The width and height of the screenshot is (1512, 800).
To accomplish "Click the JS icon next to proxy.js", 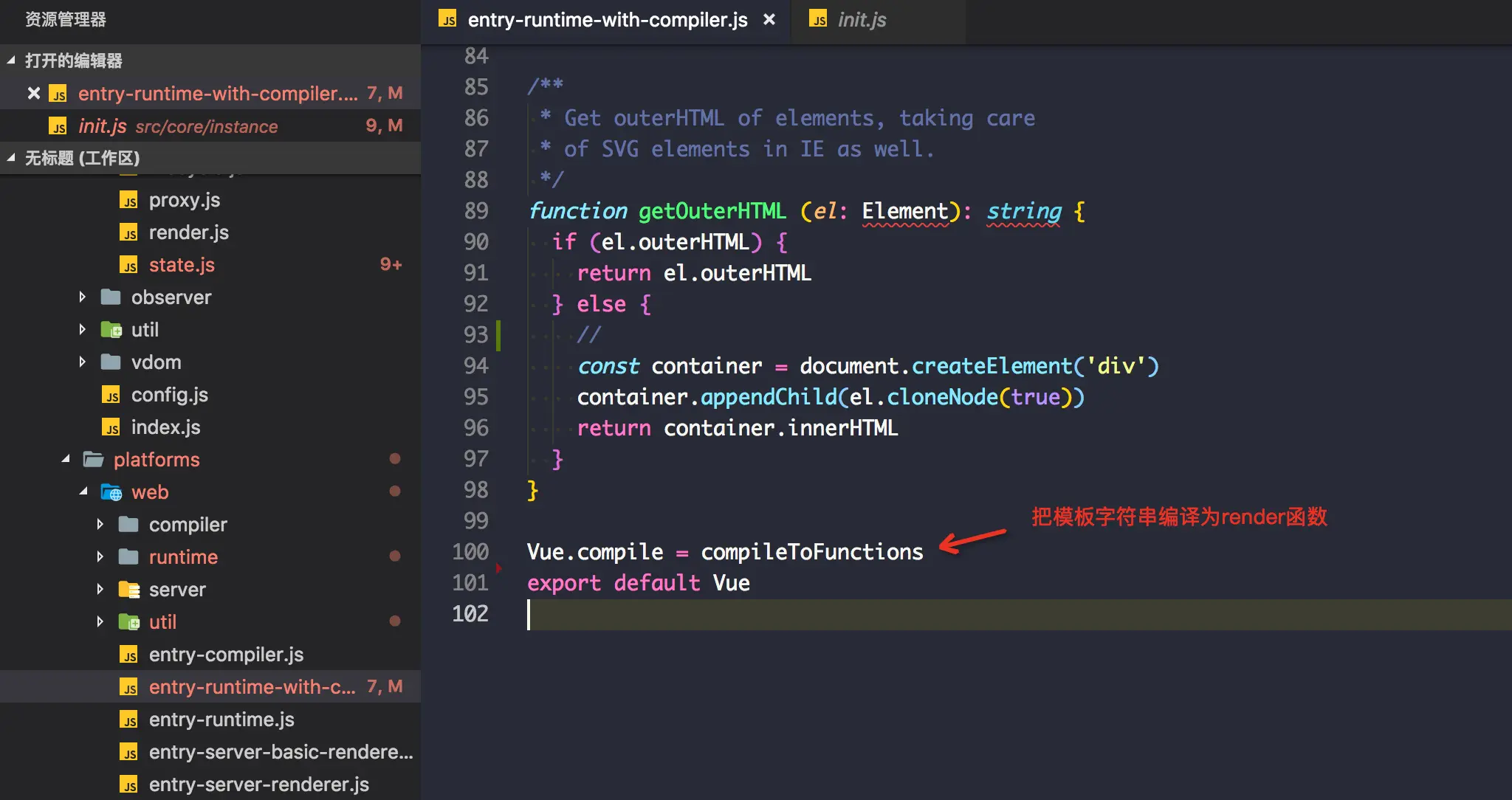I will pyautogui.click(x=128, y=199).
